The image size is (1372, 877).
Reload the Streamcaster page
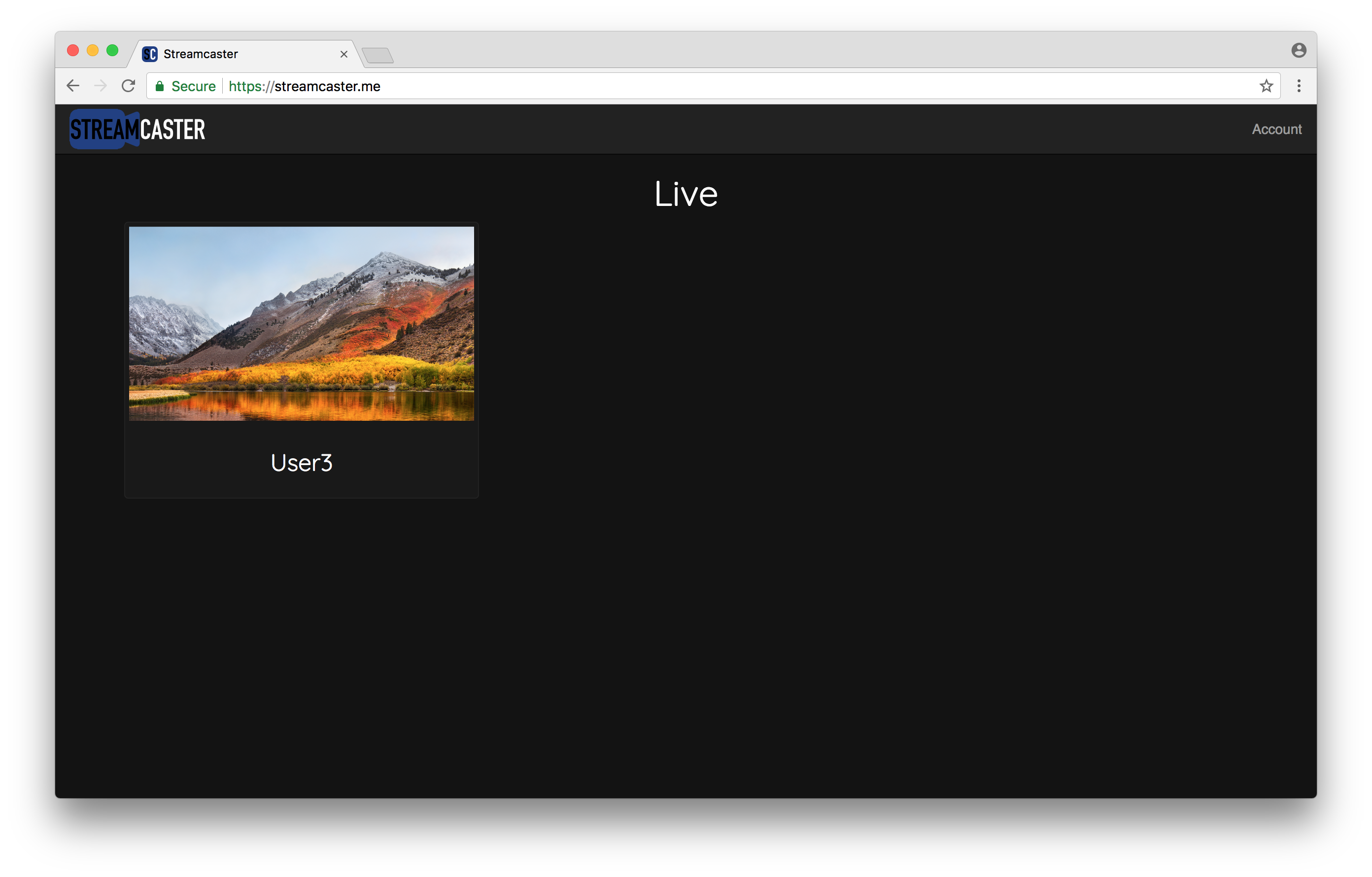click(x=128, y=86)
